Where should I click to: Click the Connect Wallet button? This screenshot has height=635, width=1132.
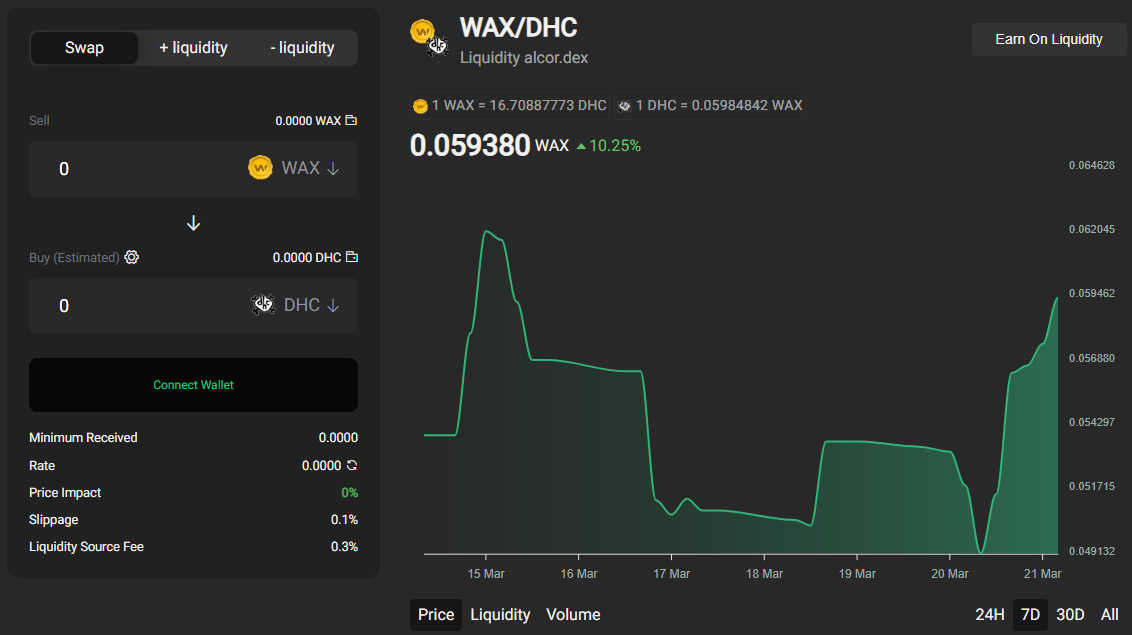(193, 385)
